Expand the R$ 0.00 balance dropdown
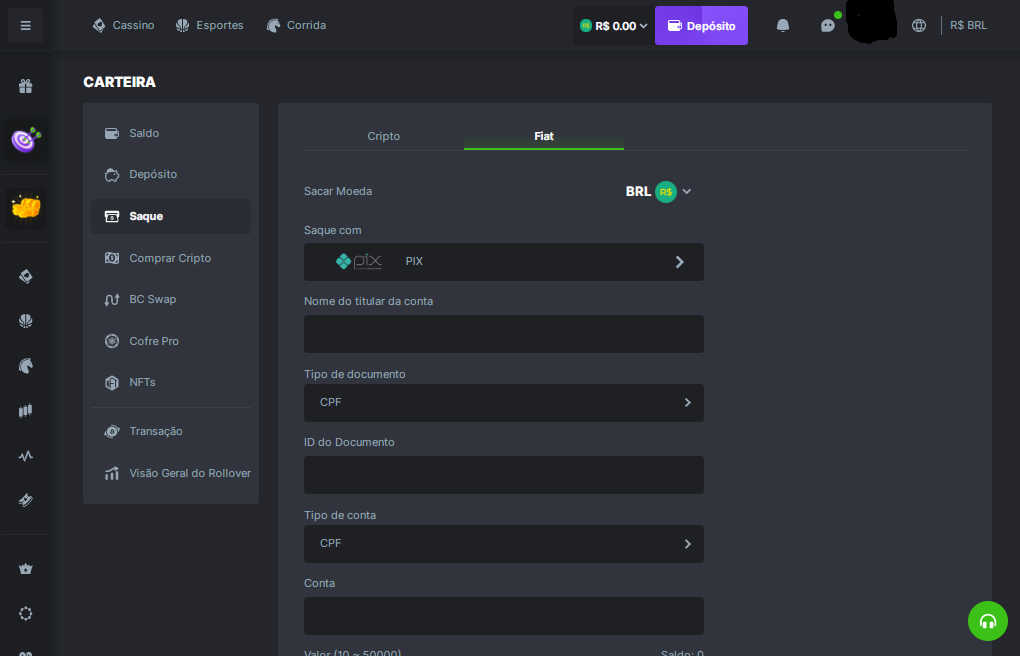 tap(613, 25)
